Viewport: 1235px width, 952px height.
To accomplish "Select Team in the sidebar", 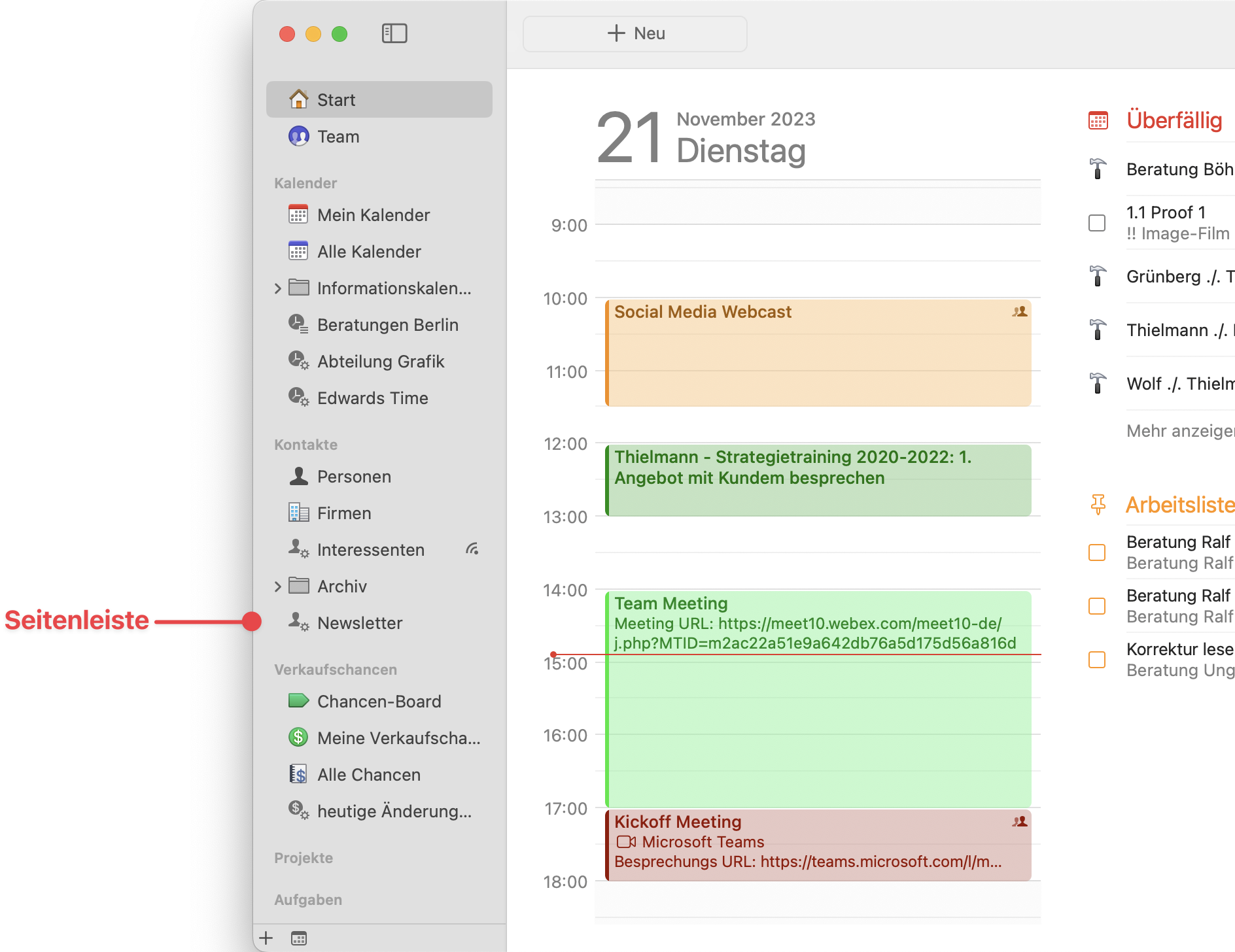I will pyautogui.click(x=338, y=137).
